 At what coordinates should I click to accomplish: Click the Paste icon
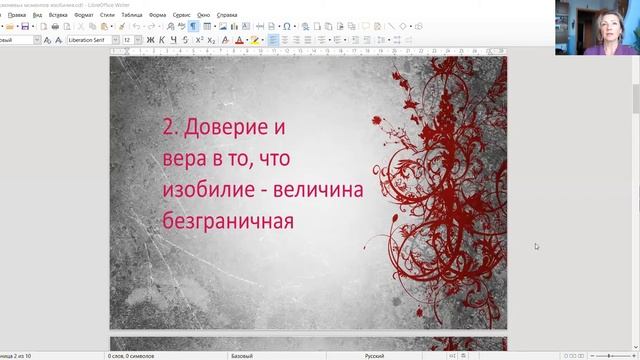104,27
